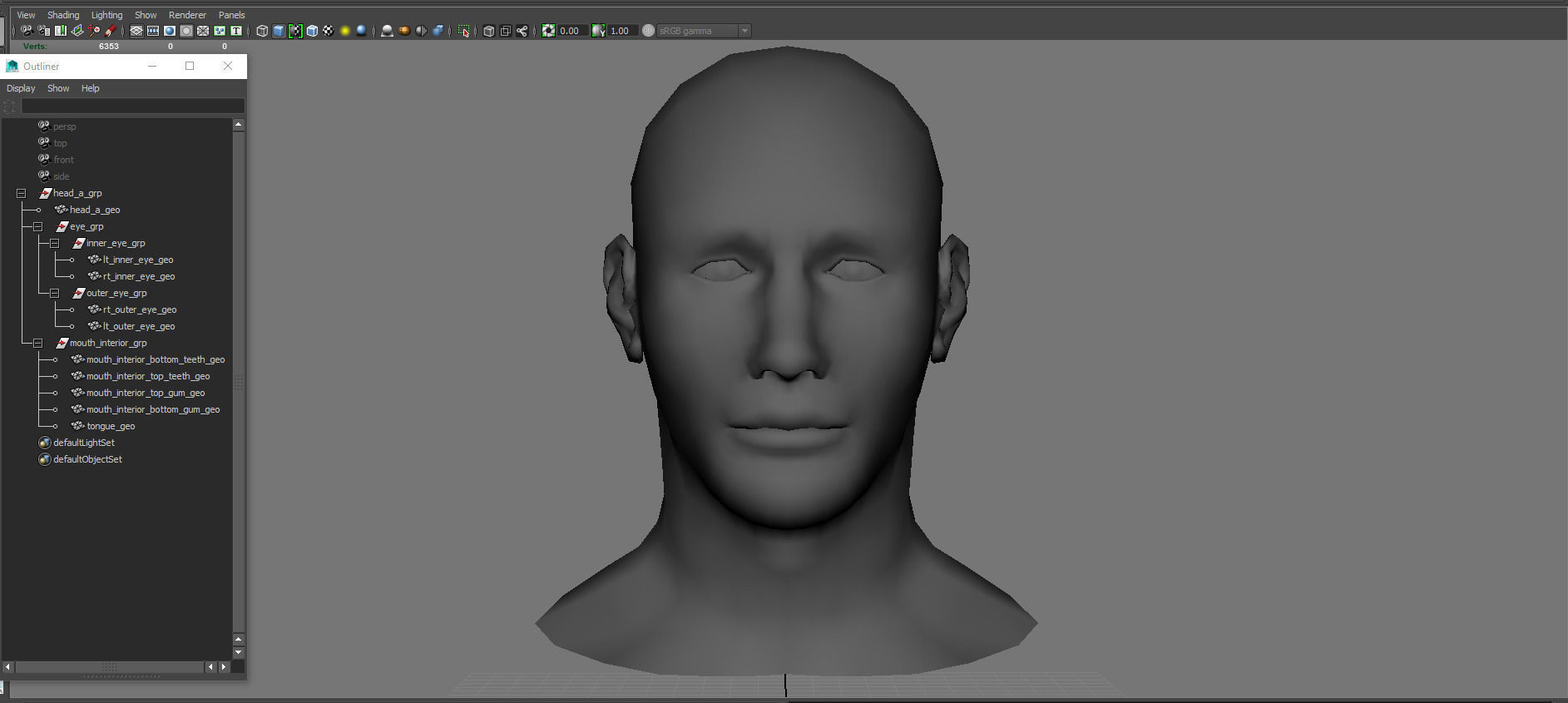Select the persp camera in the Outliner

click(x=64, y=126)
